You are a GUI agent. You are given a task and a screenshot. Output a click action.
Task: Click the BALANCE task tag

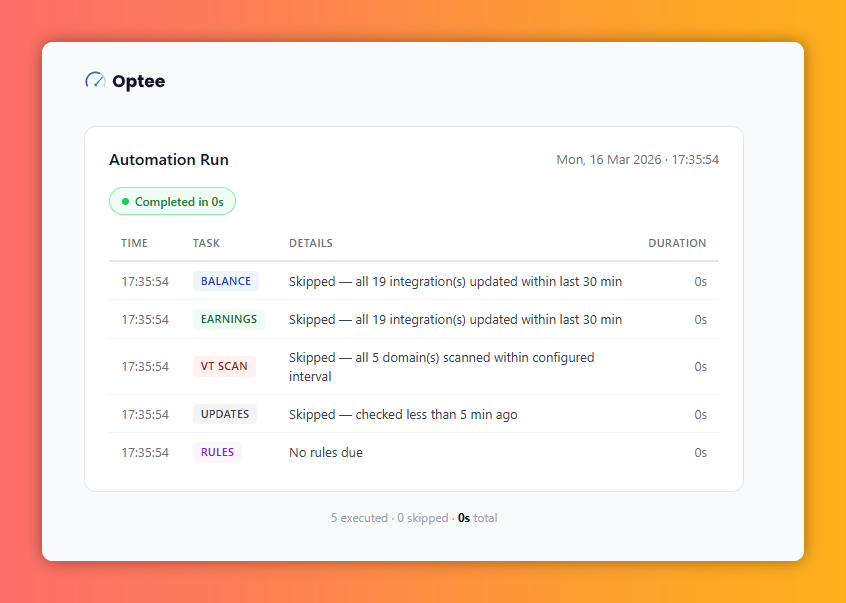click(226, 281)
